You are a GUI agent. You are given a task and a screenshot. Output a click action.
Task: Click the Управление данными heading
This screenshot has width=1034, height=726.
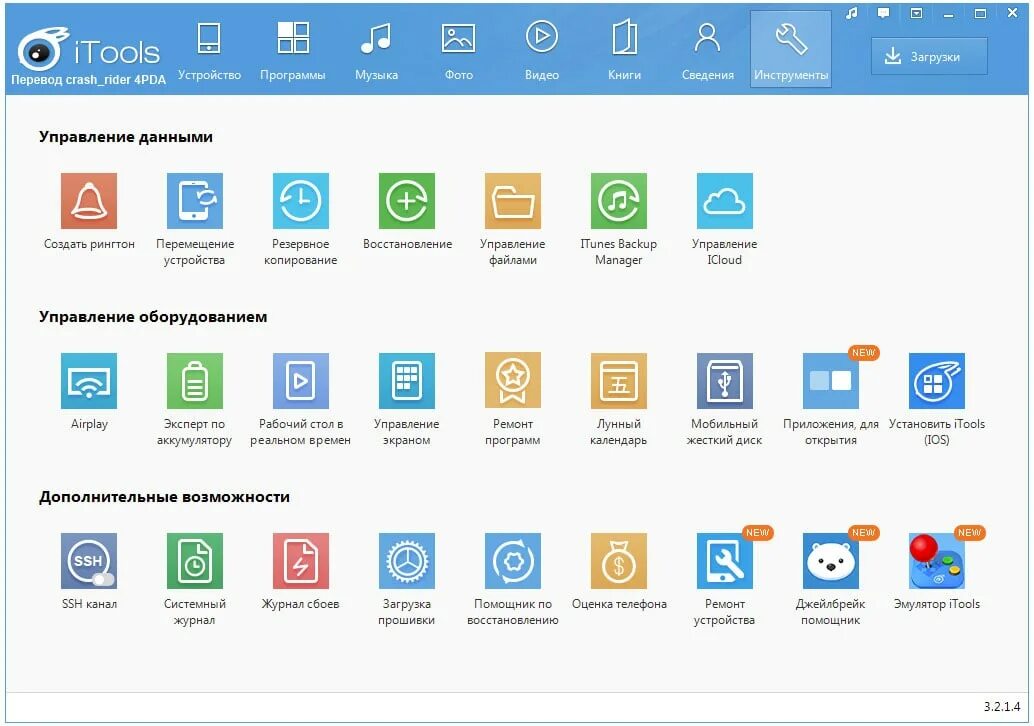coord(126,136)
